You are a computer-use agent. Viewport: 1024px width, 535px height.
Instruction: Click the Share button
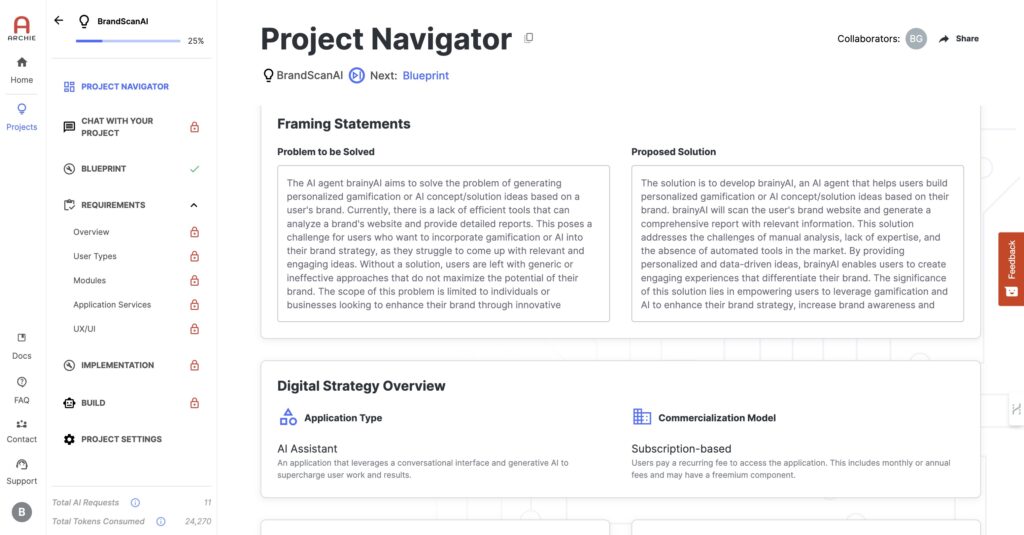coord(959,39)
